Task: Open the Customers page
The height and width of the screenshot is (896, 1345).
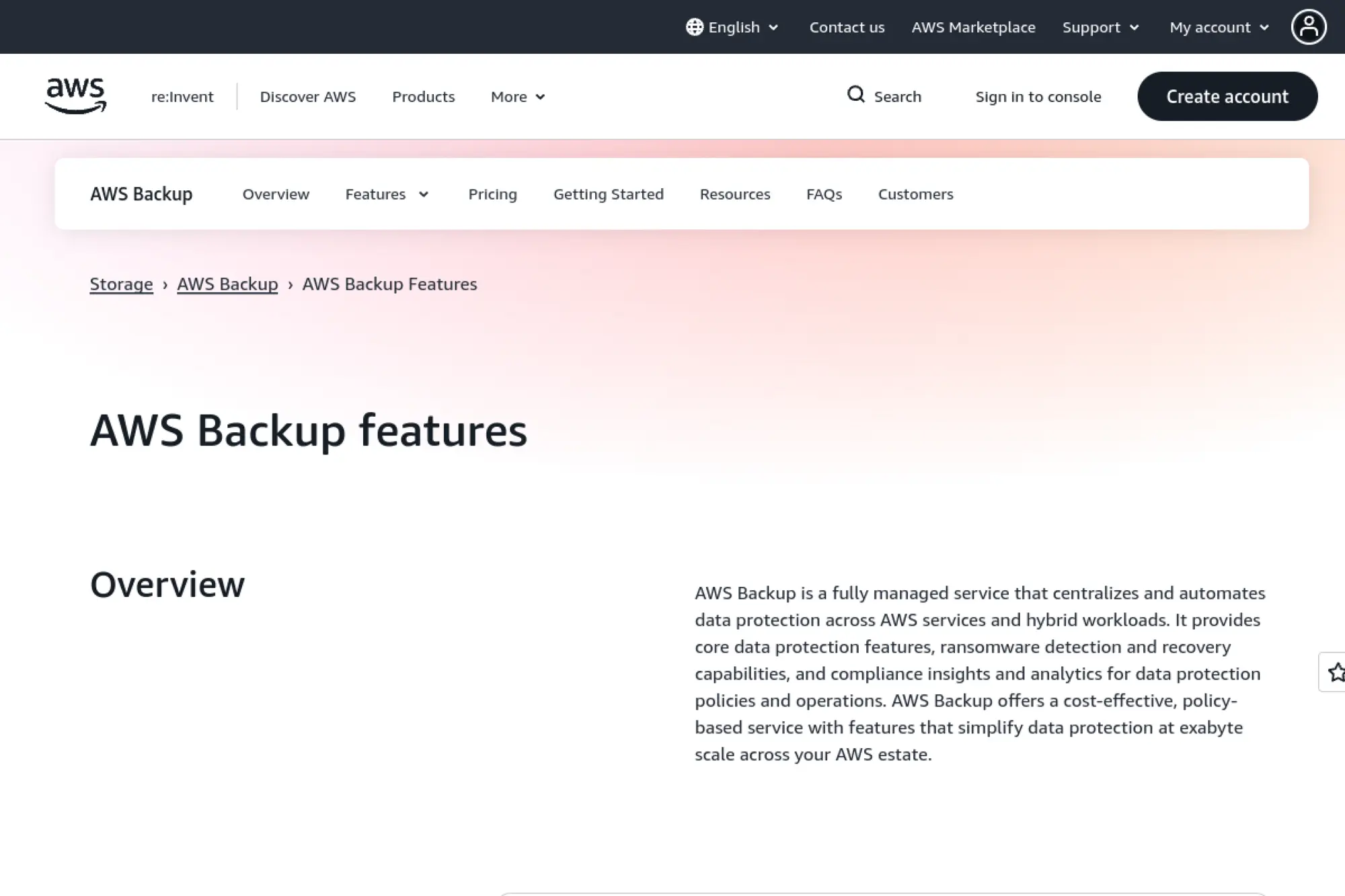Action: point(915,194)
